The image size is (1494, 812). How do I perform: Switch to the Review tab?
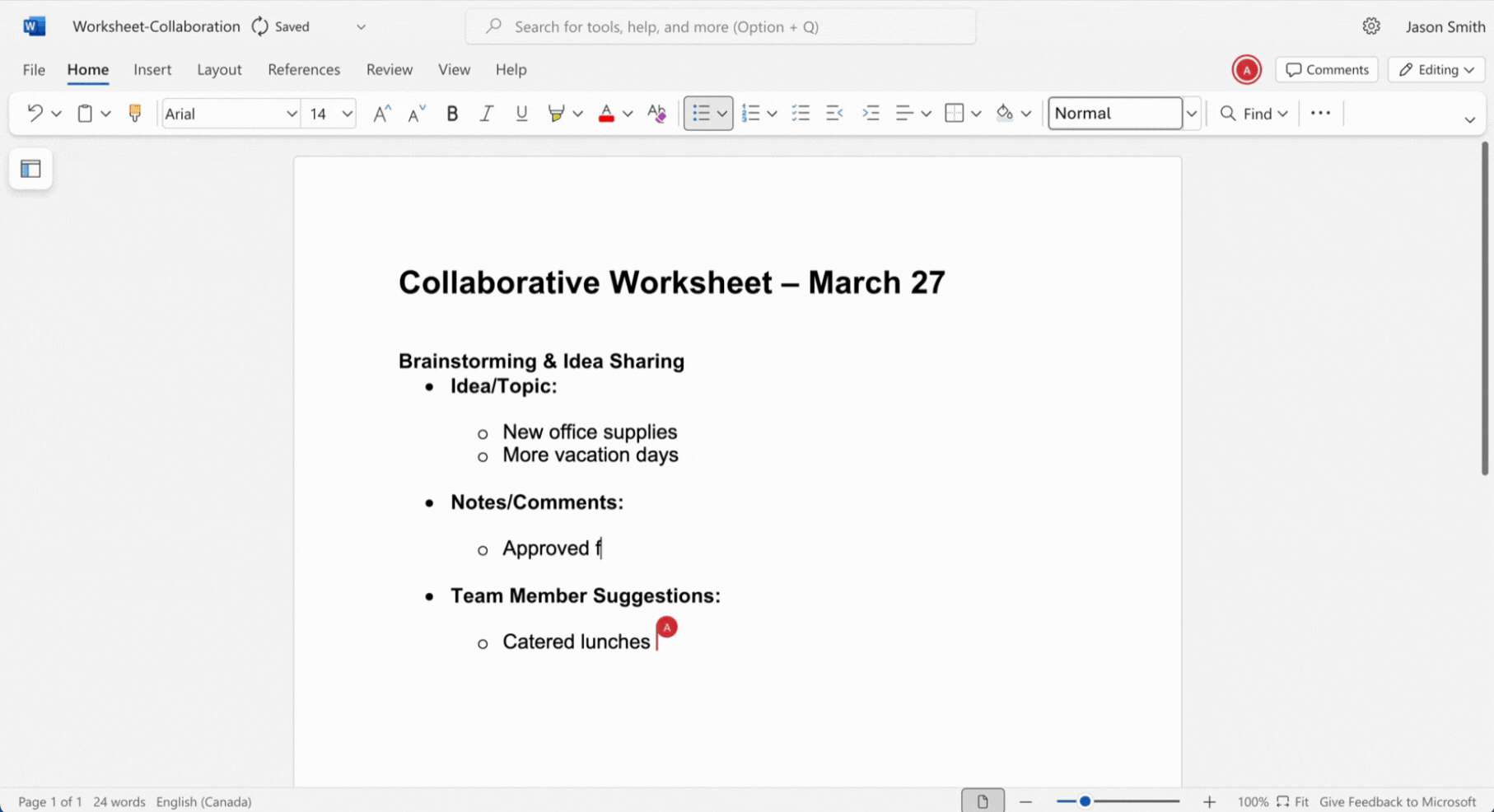click(x=389, y=70)
